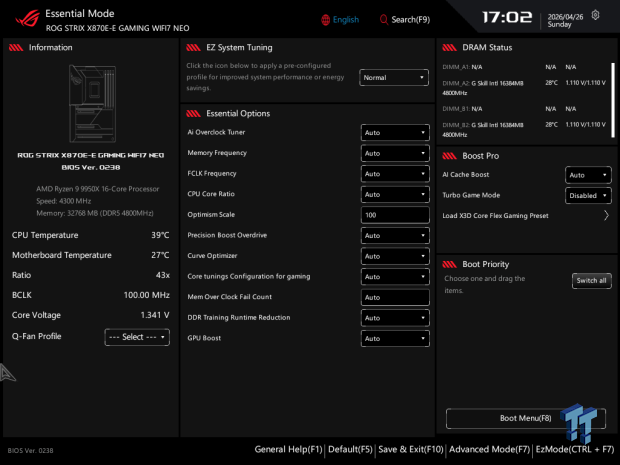Open the Ai Overclock Tuner dropdown
This screenshot has width=620, height=465.
[x=395, y=132]
